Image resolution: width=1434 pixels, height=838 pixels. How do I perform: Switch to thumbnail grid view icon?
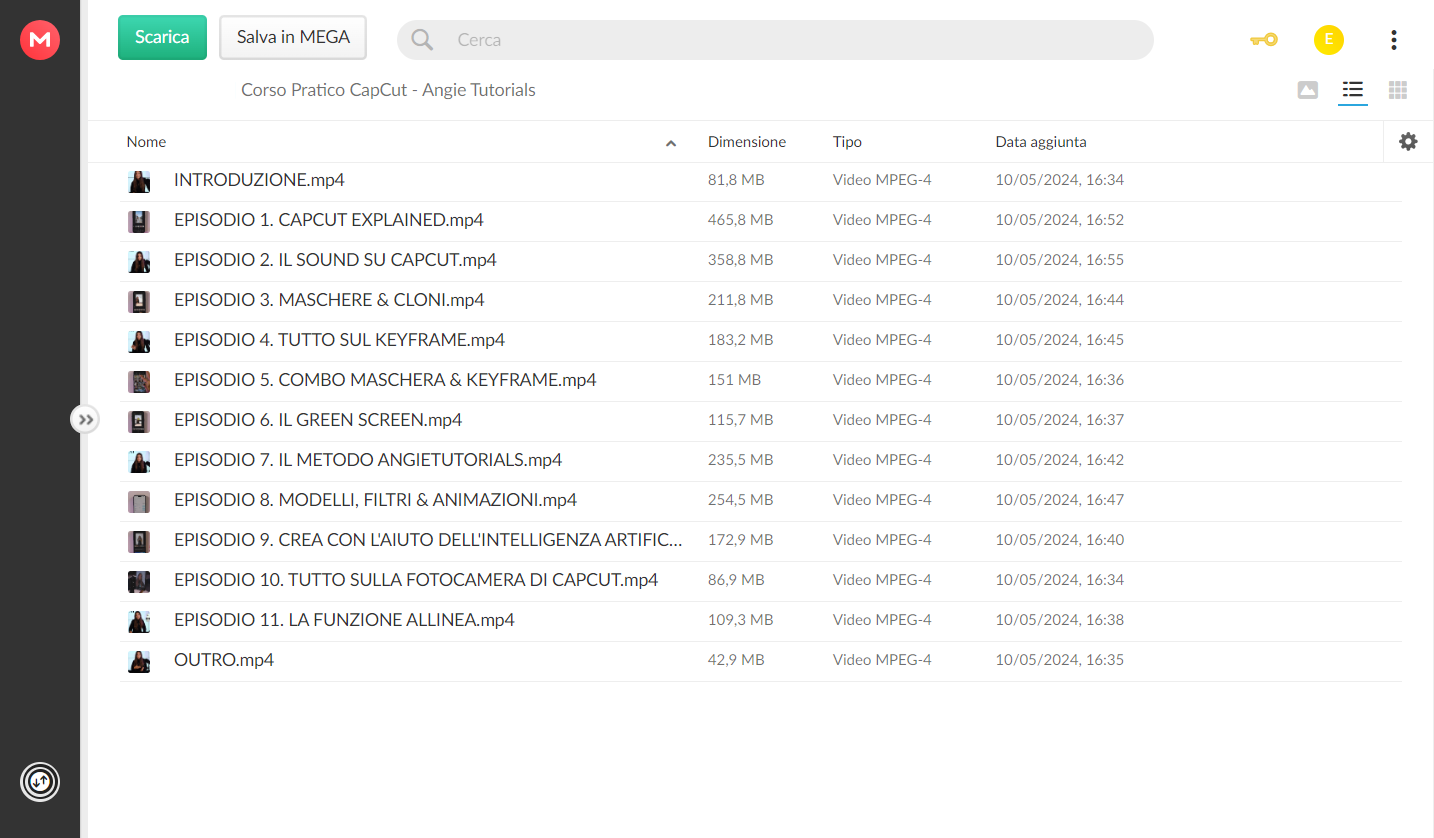coord(1398,90)
